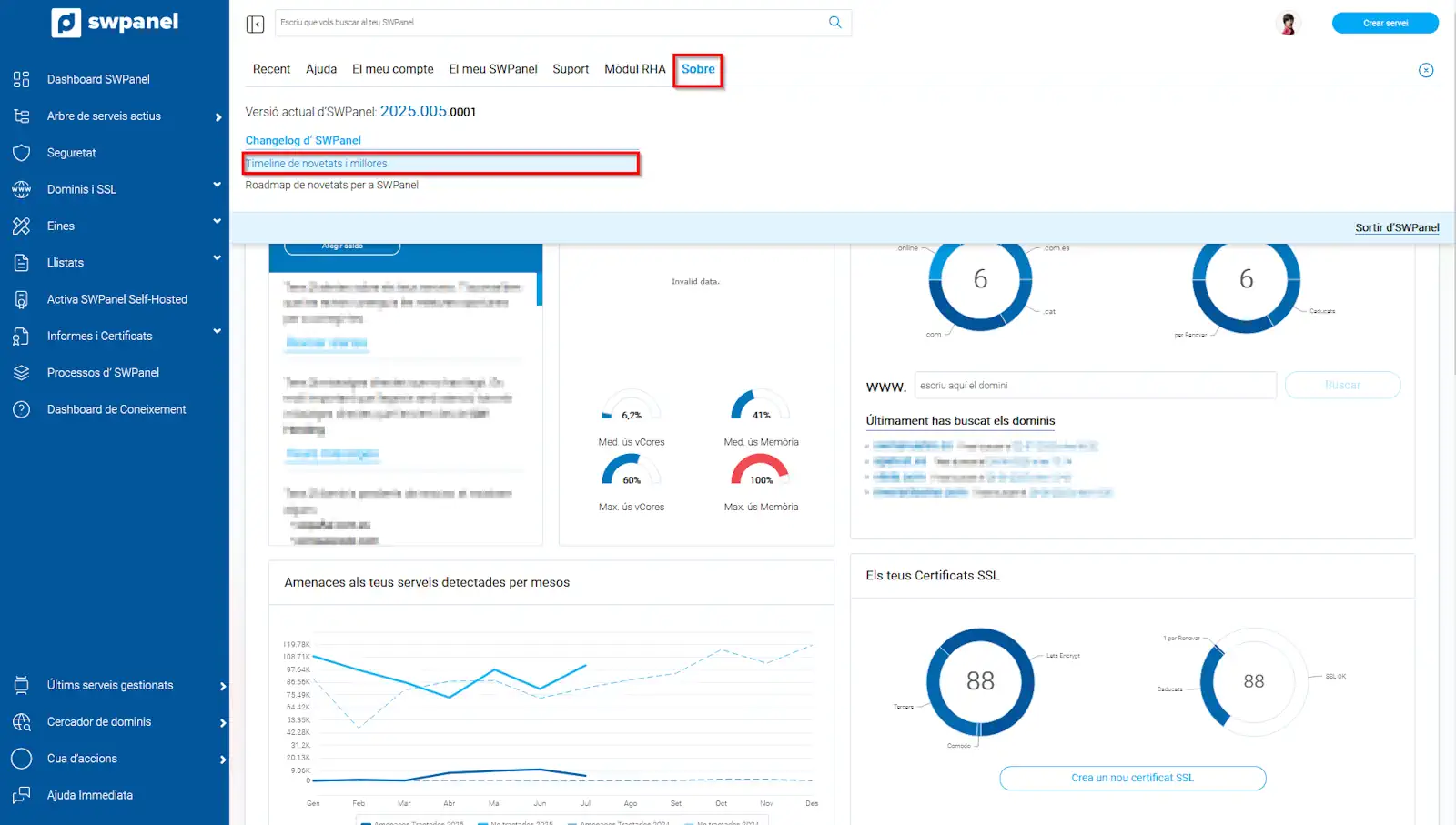
Task: Click the Seguretat shield icon
Action: (22, 153)
